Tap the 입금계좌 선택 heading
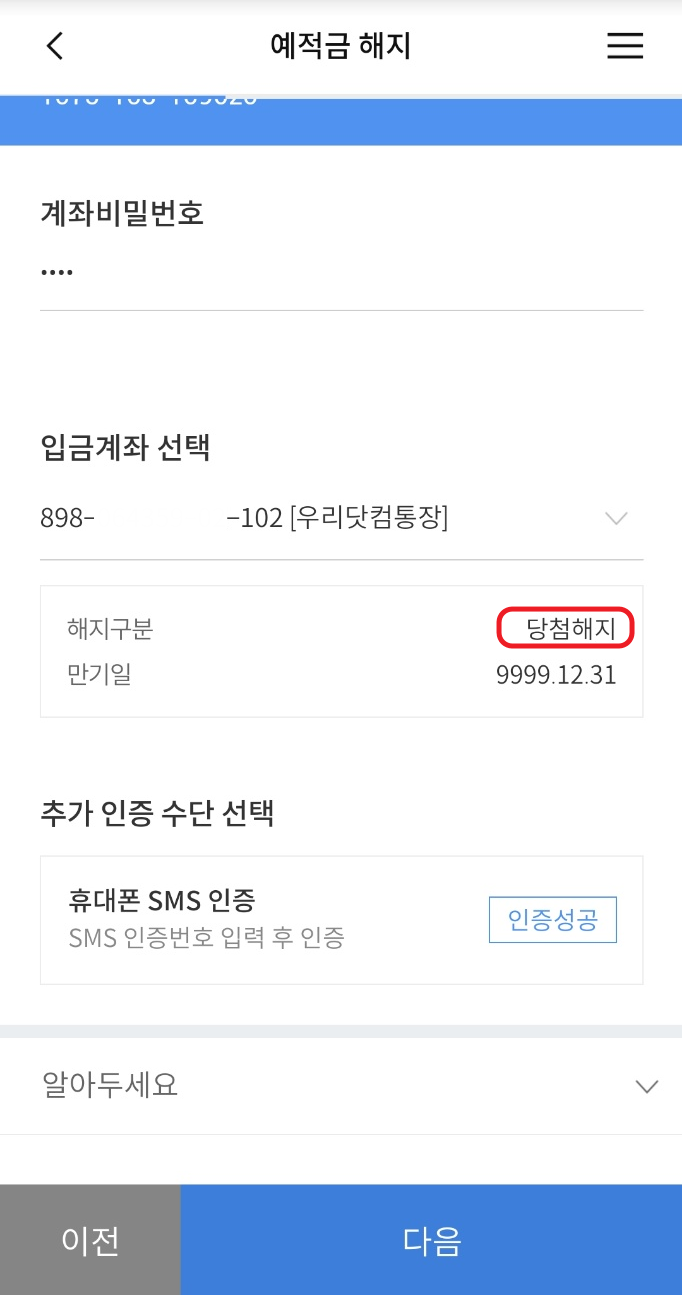Image resolution: width=682 pixels, height=1295 pixels. click(125, 447)
